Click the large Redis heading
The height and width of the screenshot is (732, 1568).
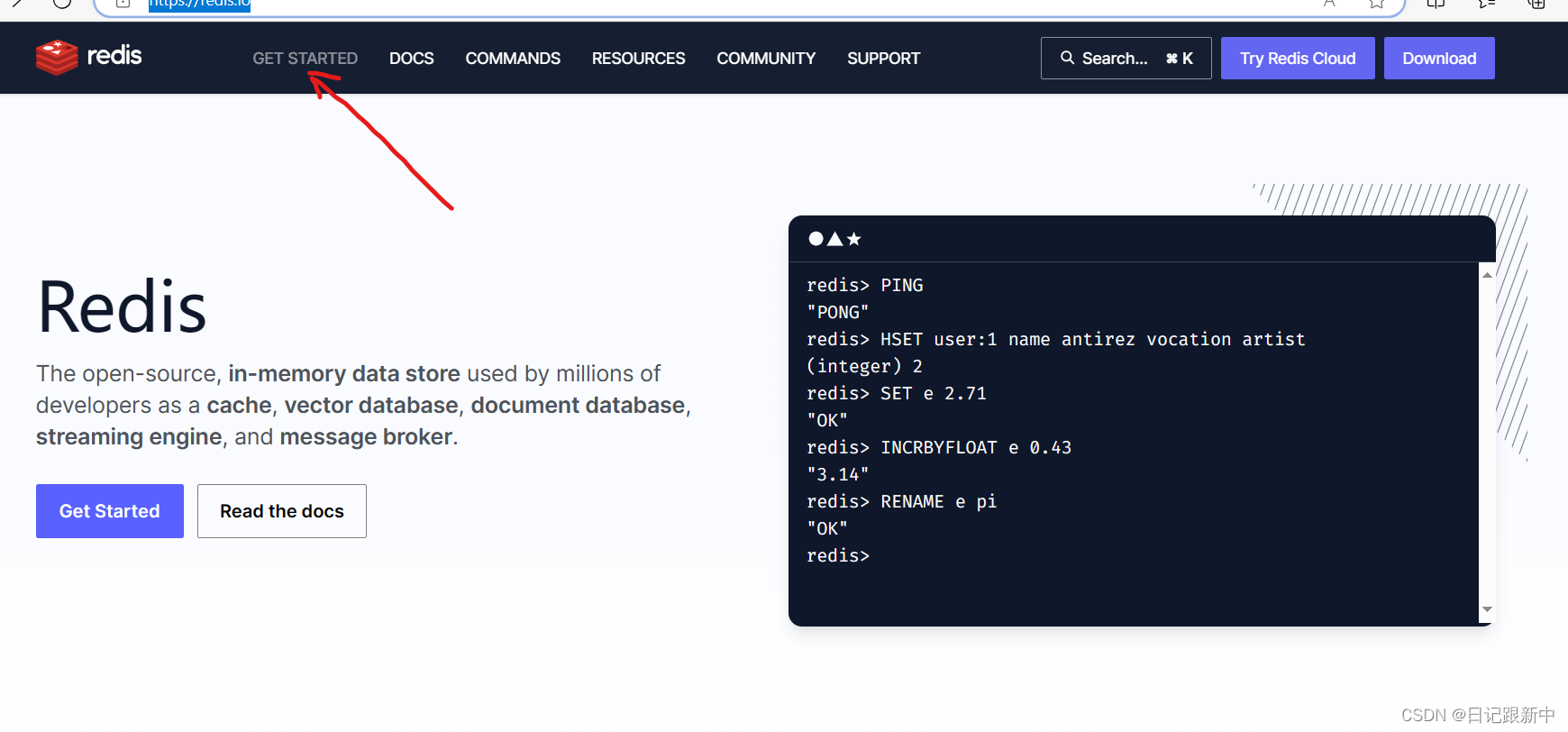pos(123,307)
